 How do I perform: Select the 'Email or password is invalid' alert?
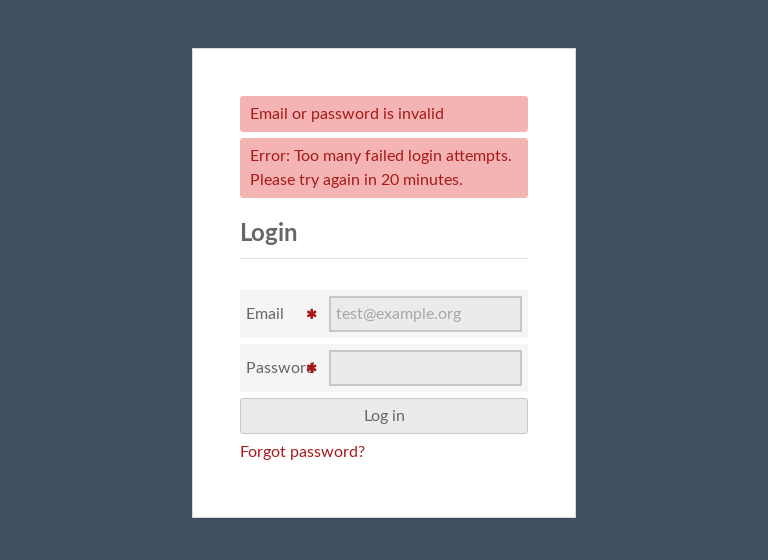point(384,114)
